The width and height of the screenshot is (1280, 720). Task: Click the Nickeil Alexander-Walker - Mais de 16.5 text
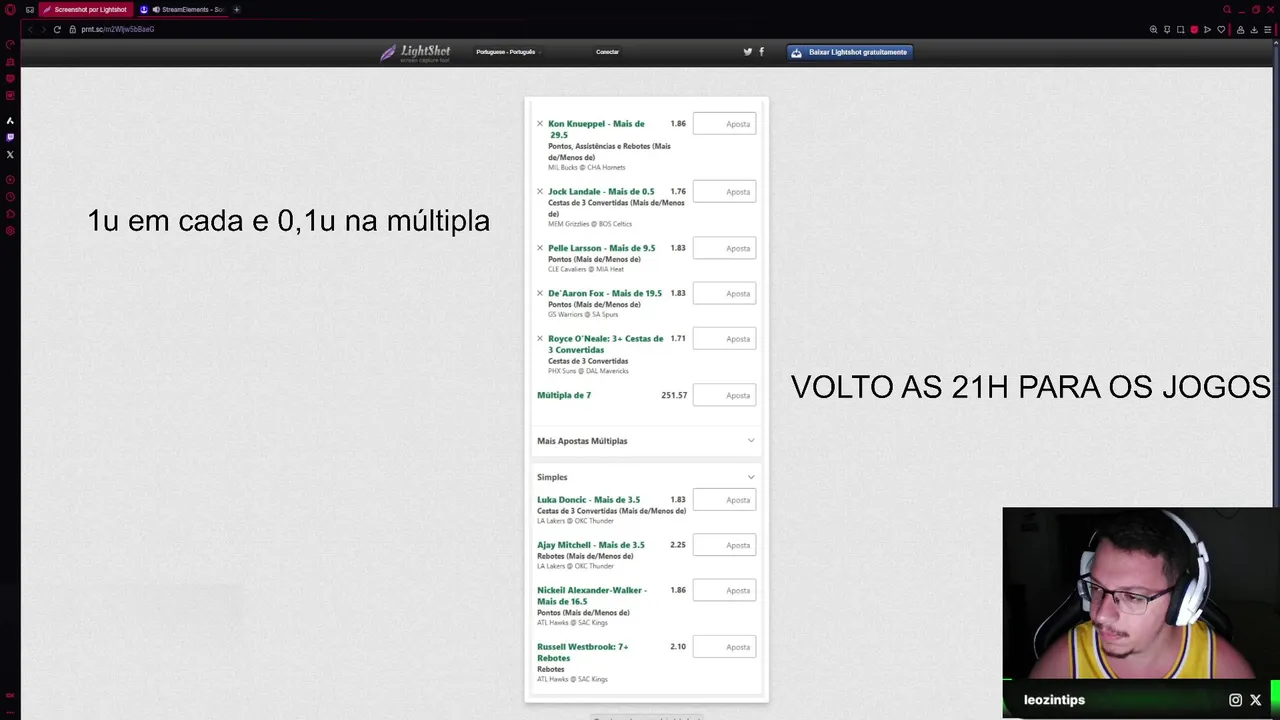pyautogui.click(x=592, y=596)
